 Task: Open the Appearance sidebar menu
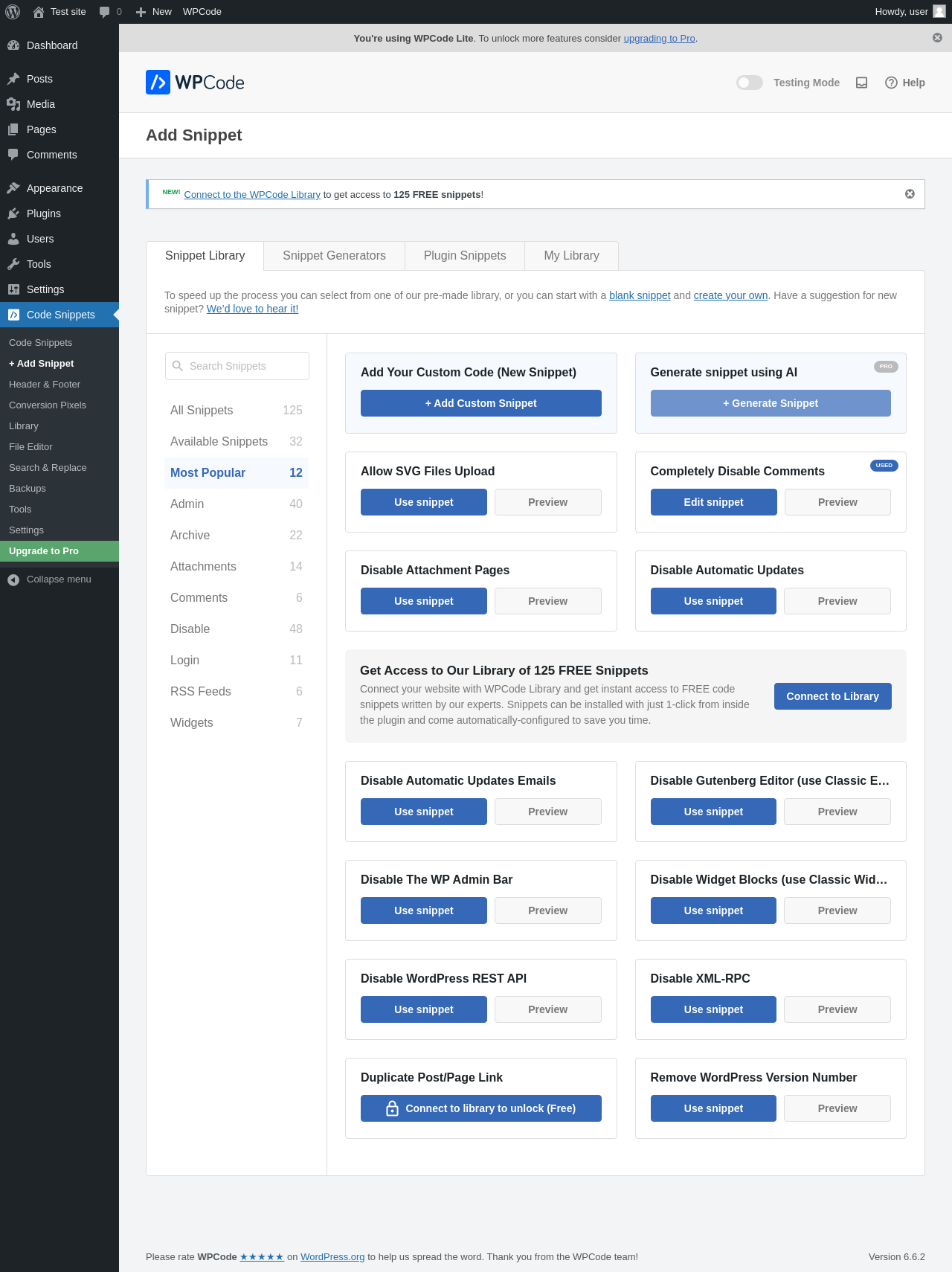tap(54, 188)
